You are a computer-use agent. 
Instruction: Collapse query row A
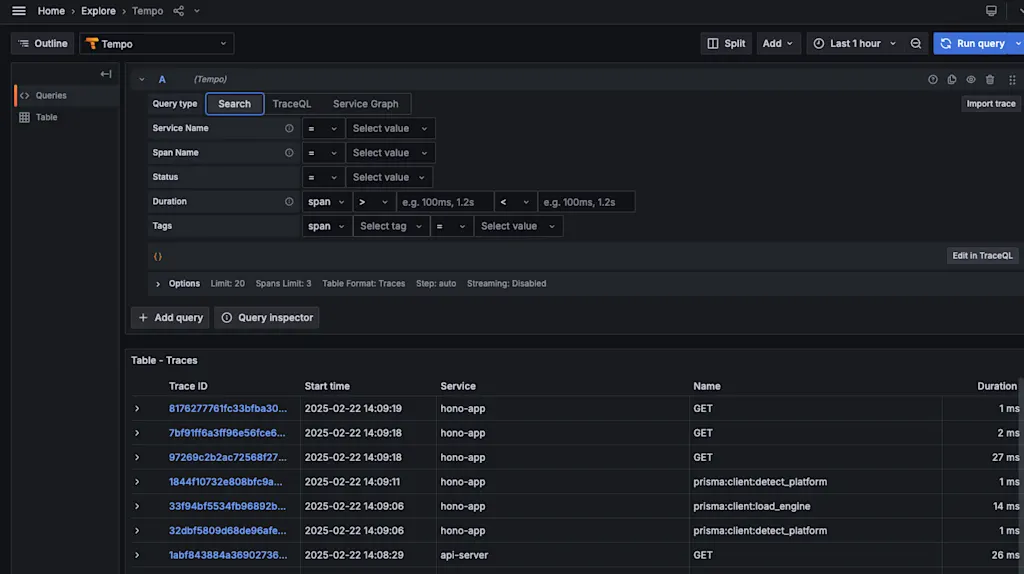142,79
